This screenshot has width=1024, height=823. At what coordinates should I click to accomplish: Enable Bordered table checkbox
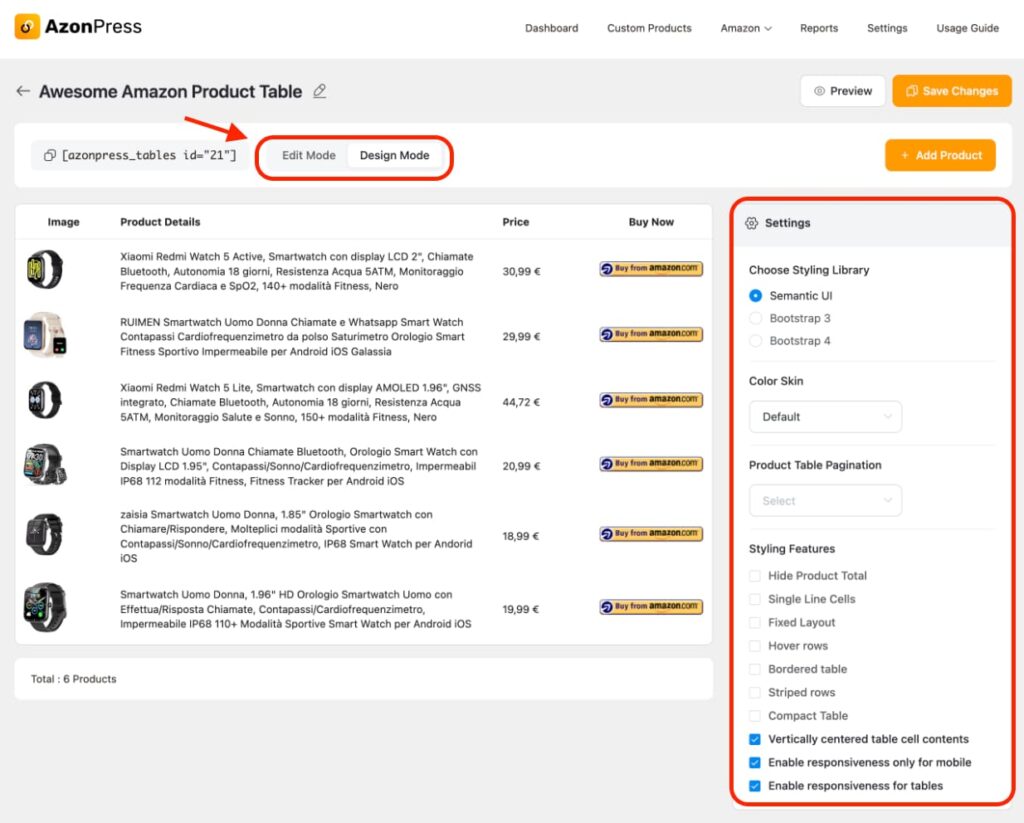755,669
